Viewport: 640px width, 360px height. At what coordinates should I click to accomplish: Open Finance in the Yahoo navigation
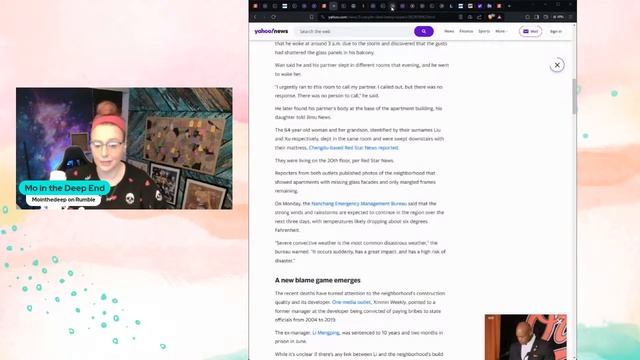pos(466,31)
